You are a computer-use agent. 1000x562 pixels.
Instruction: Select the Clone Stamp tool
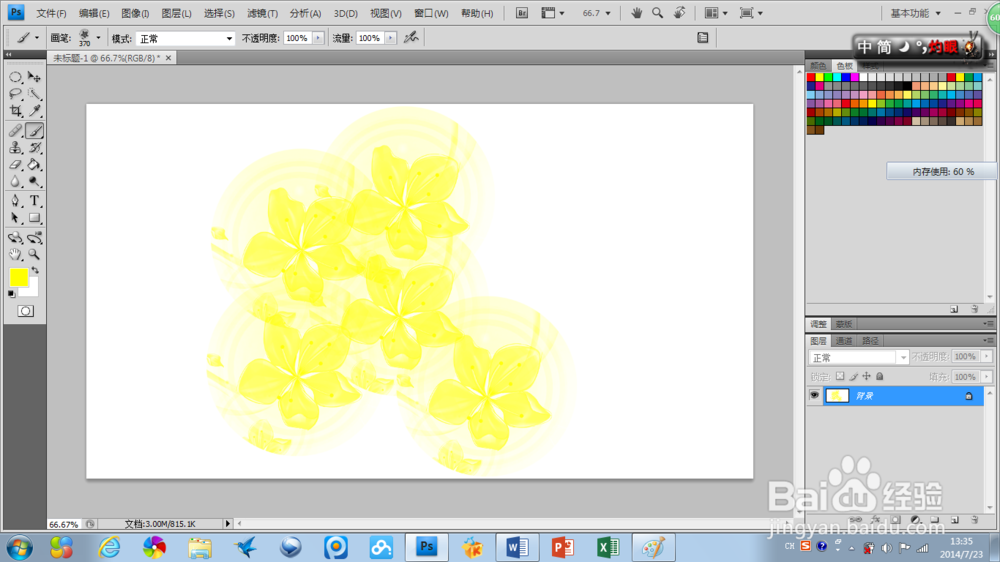coord(15,147)
